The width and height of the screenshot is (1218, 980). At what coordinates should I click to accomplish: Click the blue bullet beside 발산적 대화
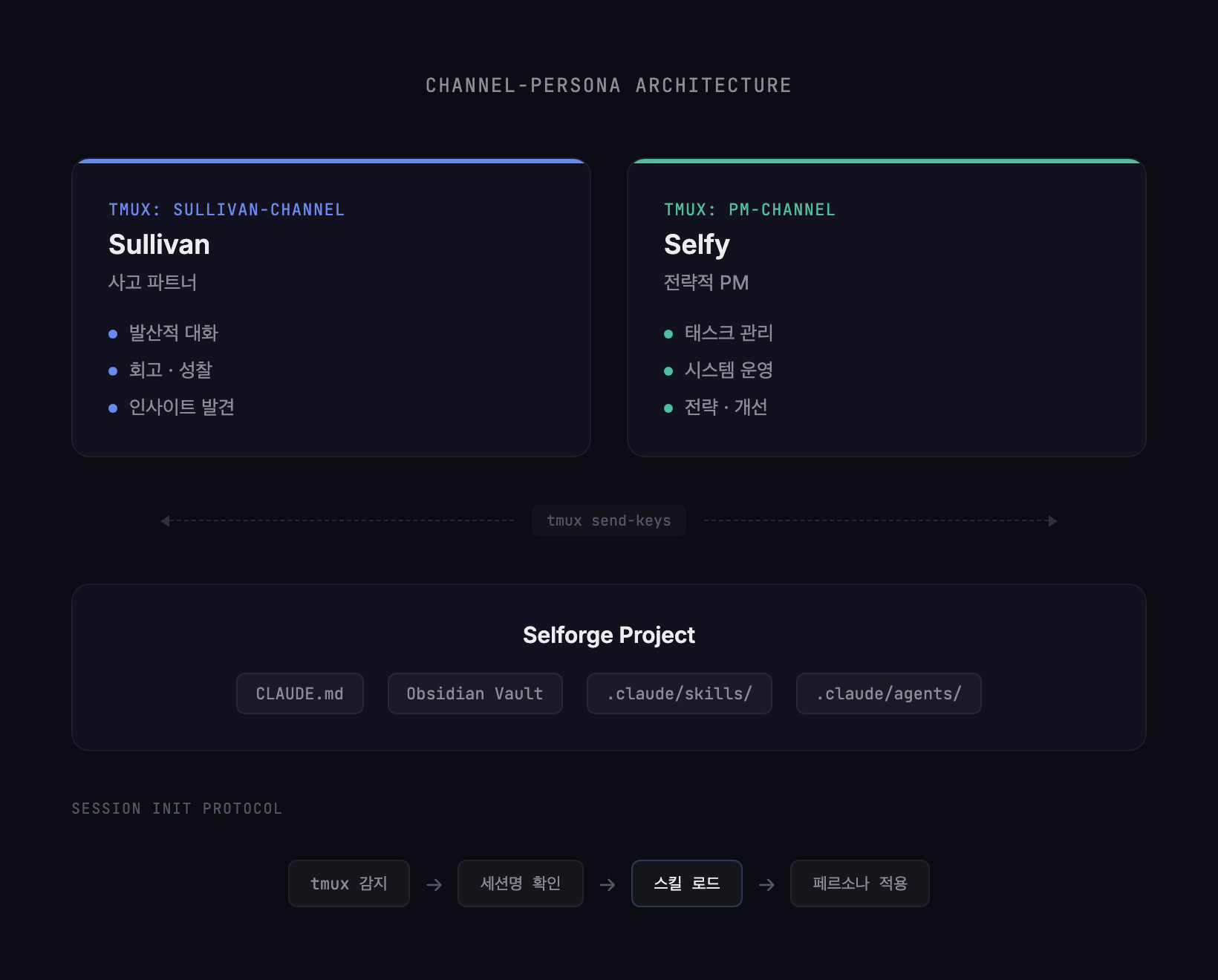[113, 334]
